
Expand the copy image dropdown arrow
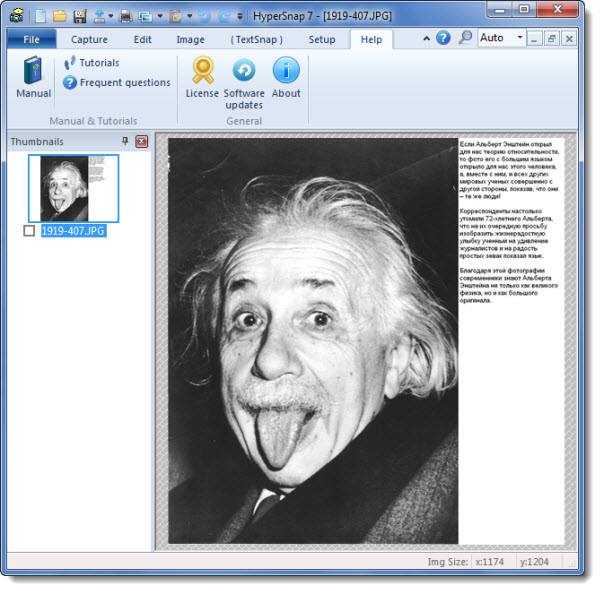click(160, 16)
